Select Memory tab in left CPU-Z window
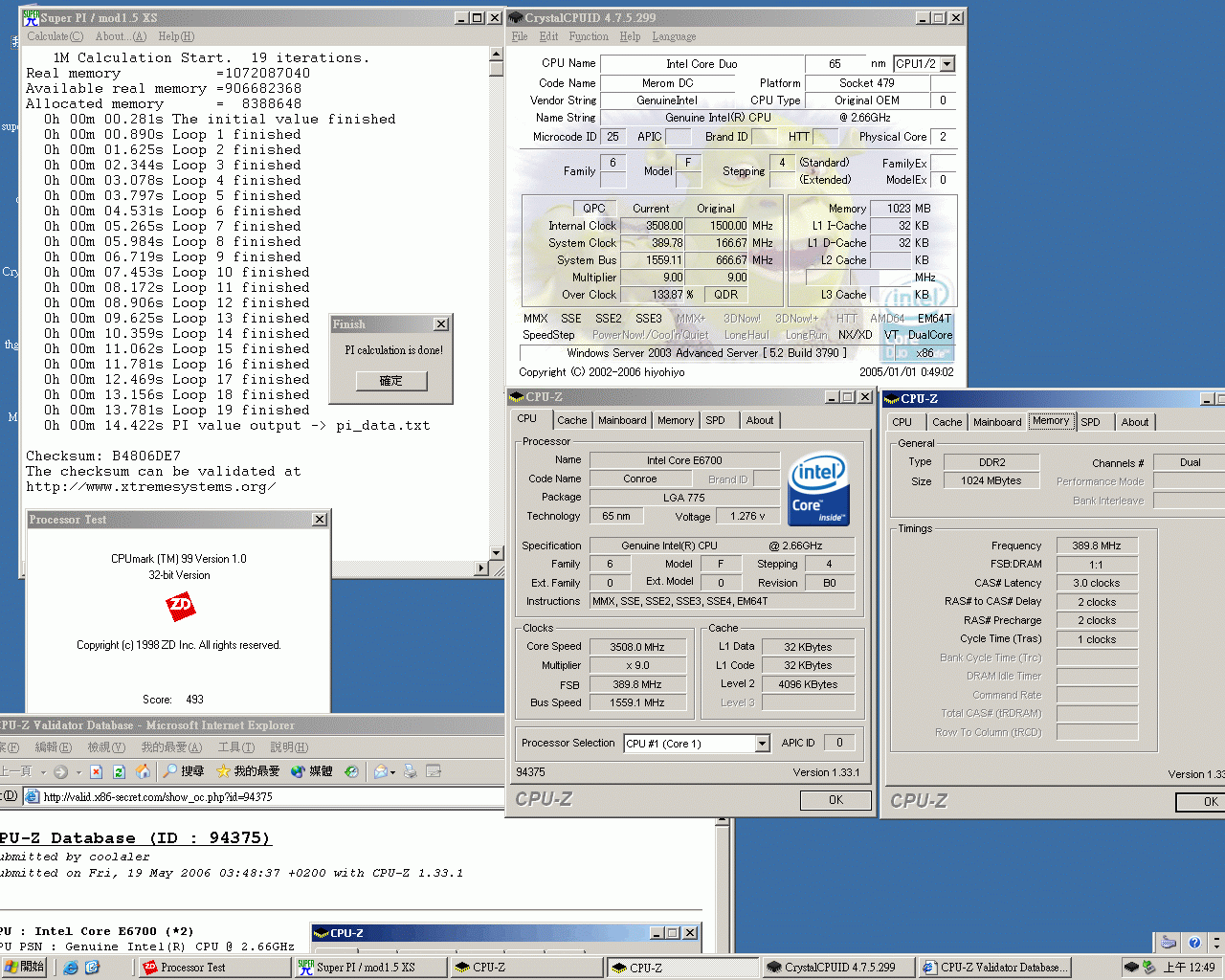 pos(676,420)
